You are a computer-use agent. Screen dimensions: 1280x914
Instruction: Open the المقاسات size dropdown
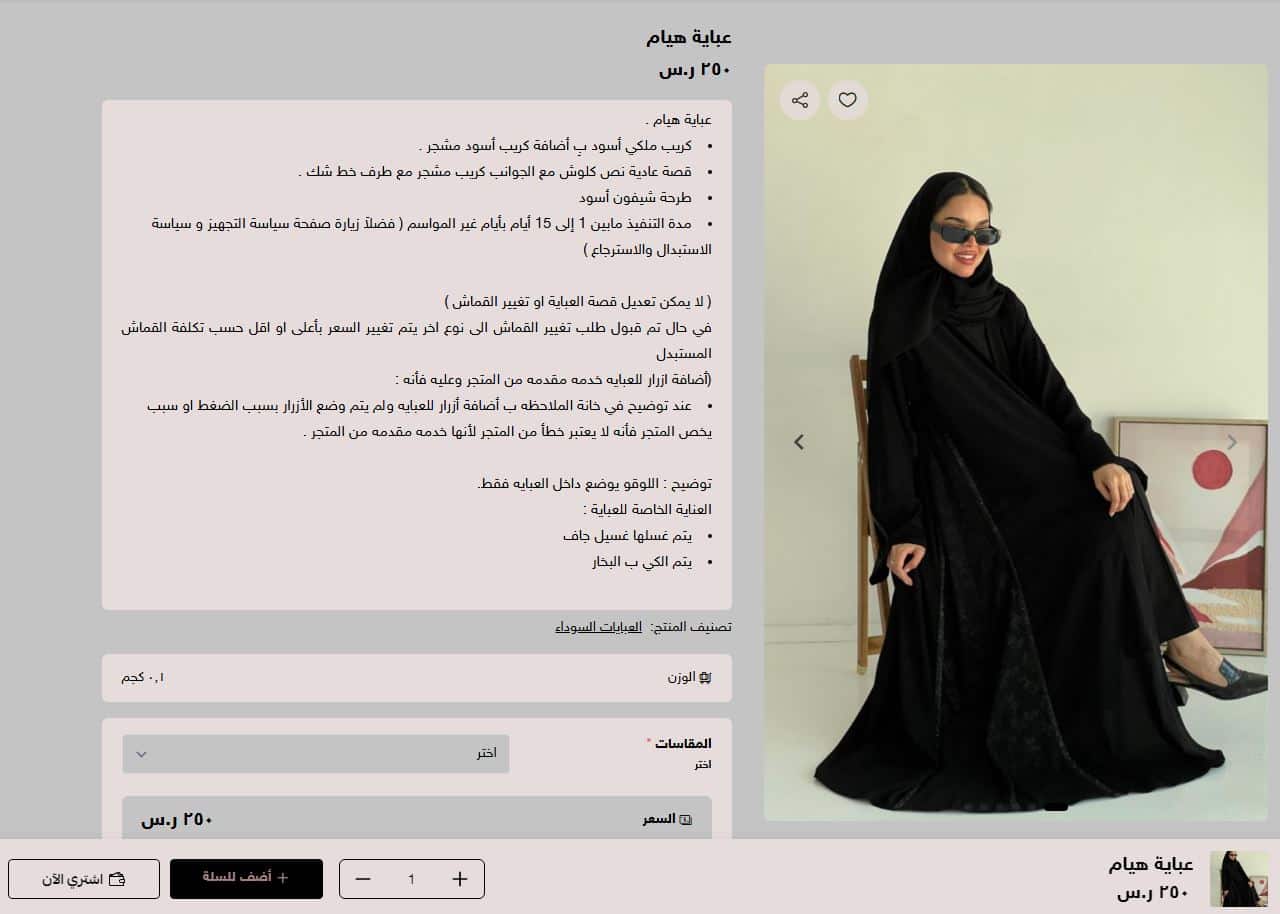316,754
